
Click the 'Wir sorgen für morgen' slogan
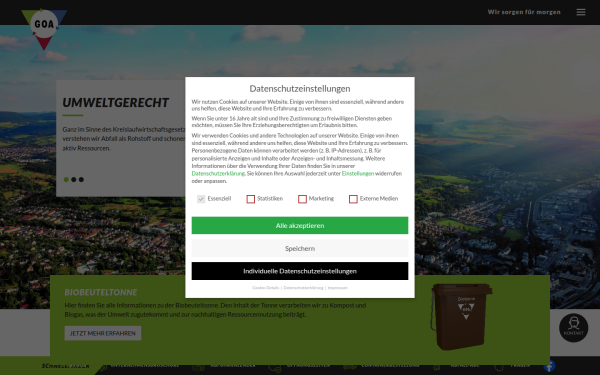[x=524, y=12]
